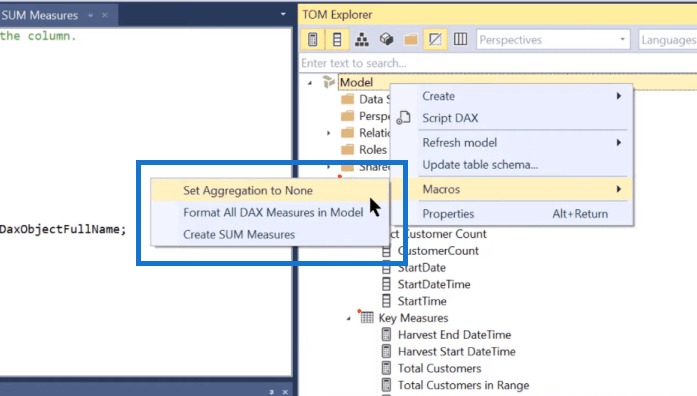Run the Create SUM Measures macro
The height and width of the screenshot is (396, 697).
click(x=270, y=234)
